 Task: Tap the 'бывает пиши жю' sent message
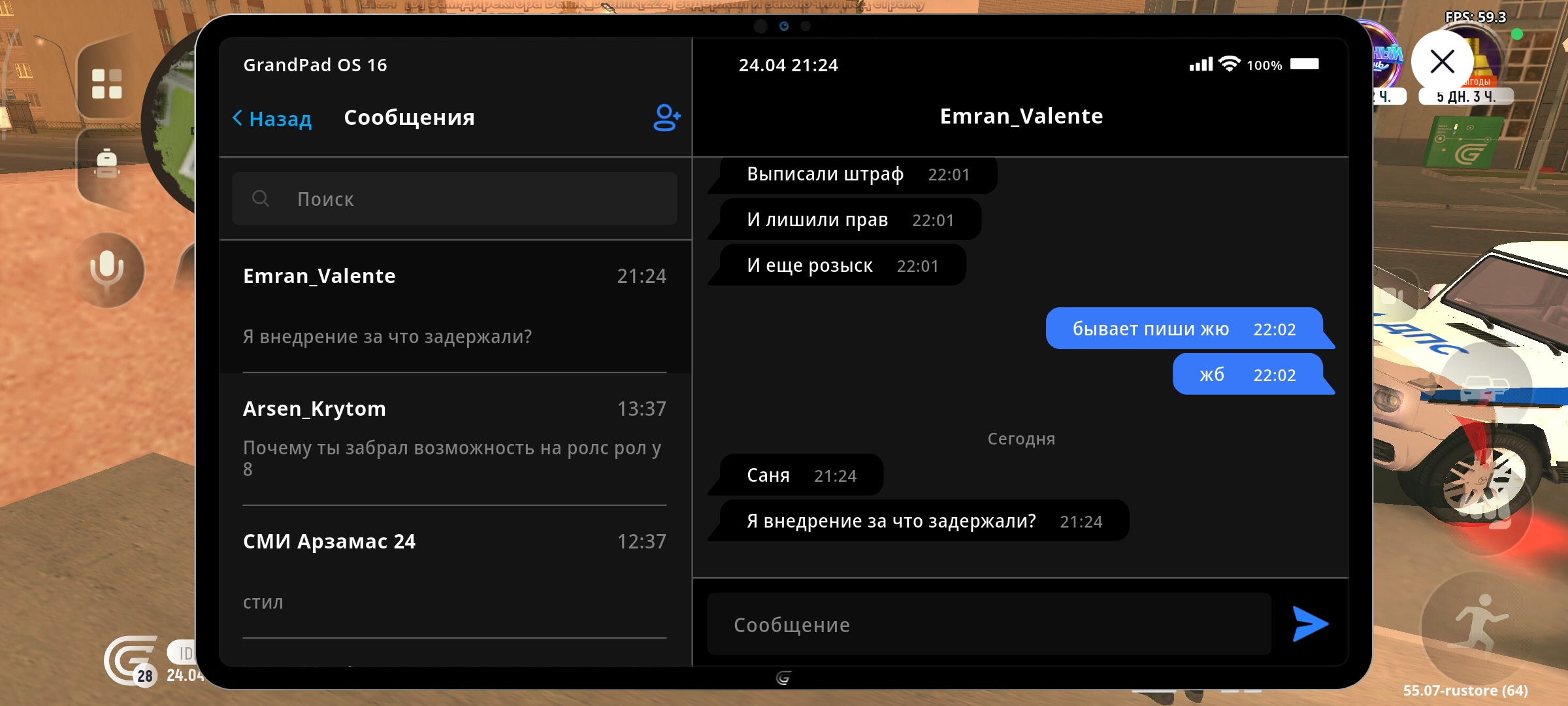pyautogui.click(x=1183, y=329)
